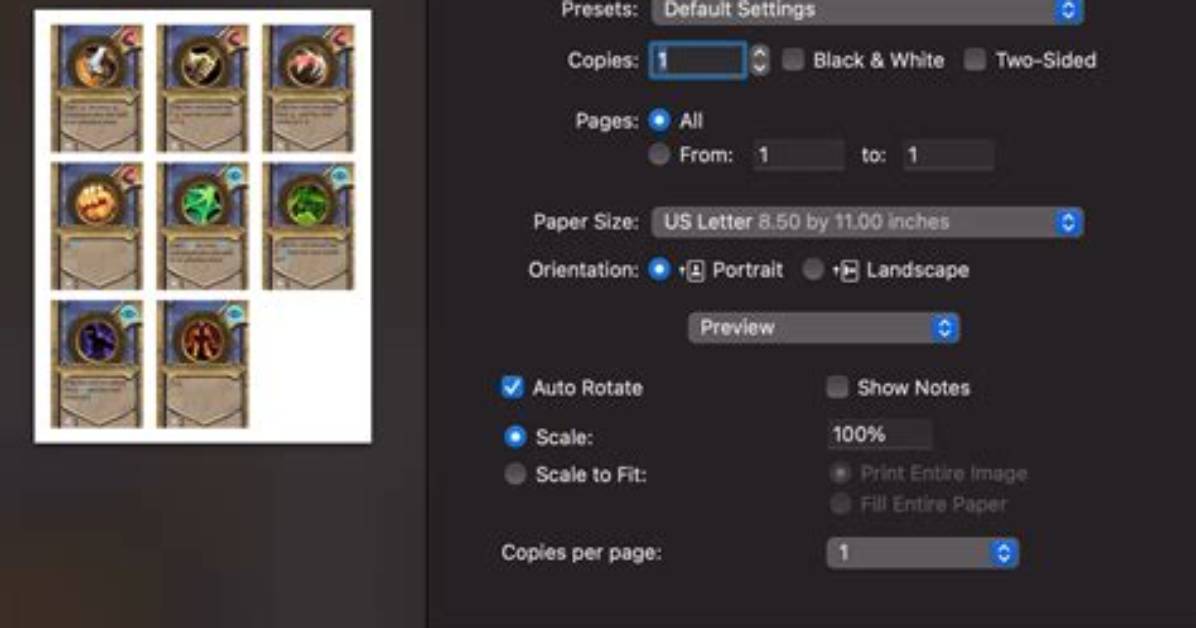Open the Presets dropdown showing Default Settings
Image resolution: width=1196 pixels, height=628 pixels.
point(867,11)
